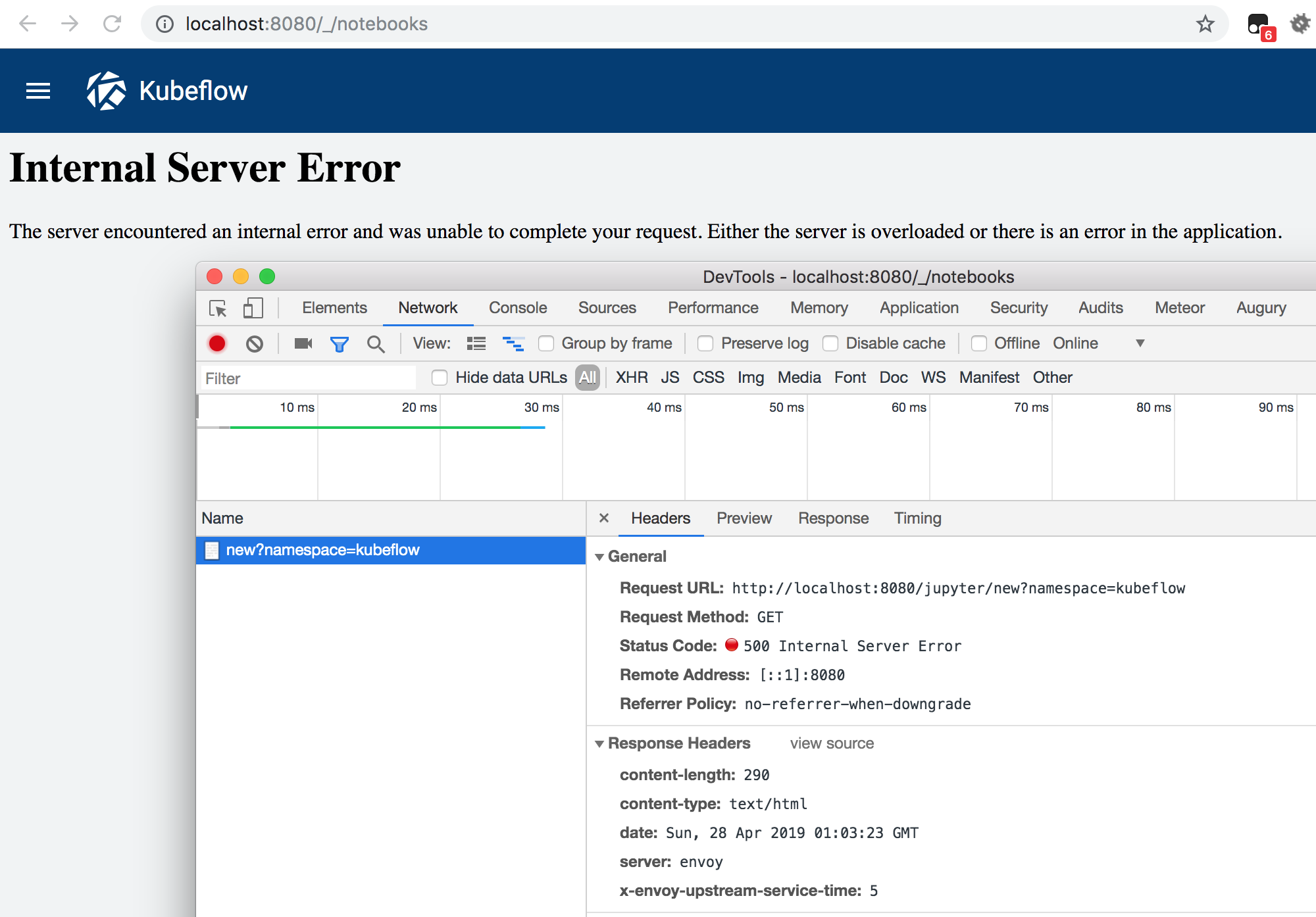This screenshot has width=1316, height=917.
Task: Check Hide data URLs
Action: (x=440, y=378)
